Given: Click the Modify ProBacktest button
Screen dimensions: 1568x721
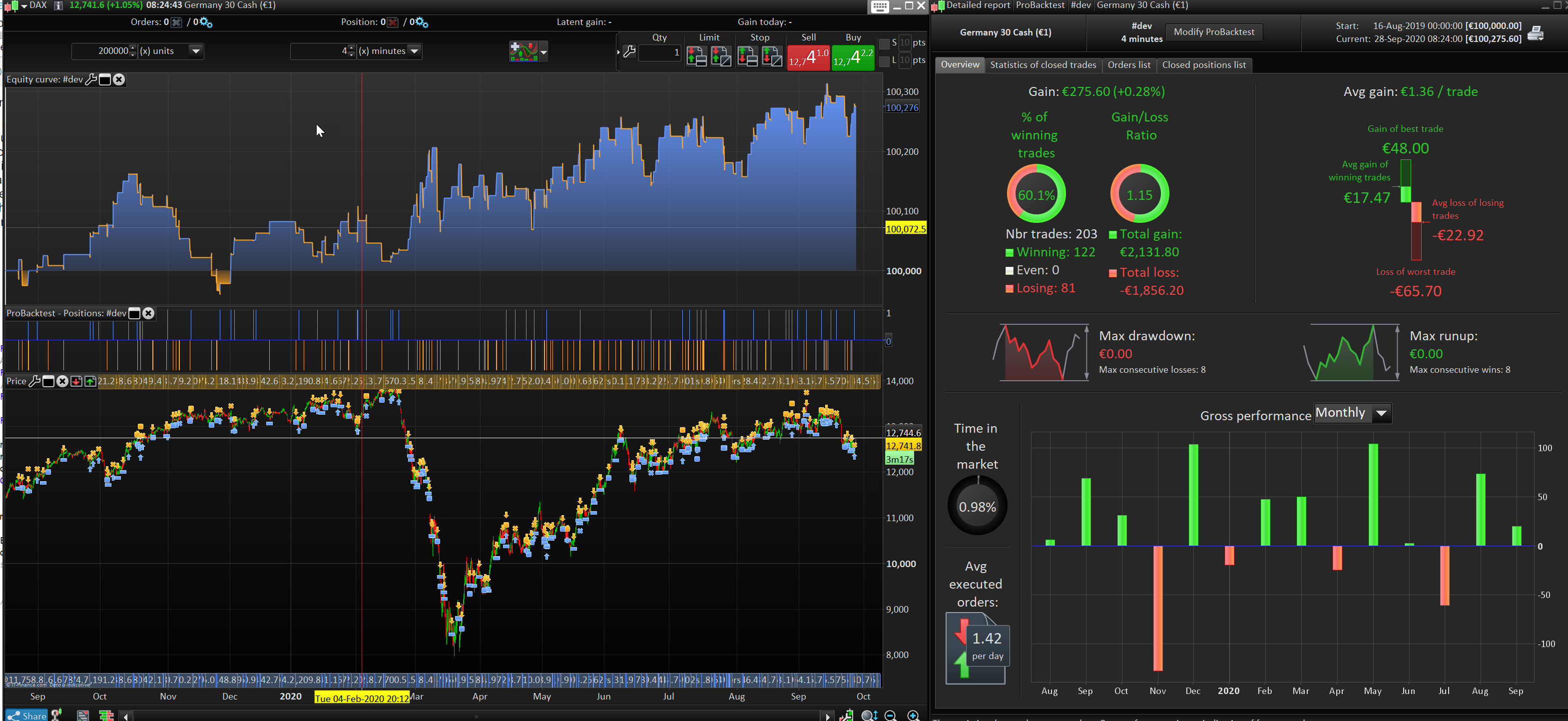Looking at the screenshot, I should click(x=1213, y=32).
